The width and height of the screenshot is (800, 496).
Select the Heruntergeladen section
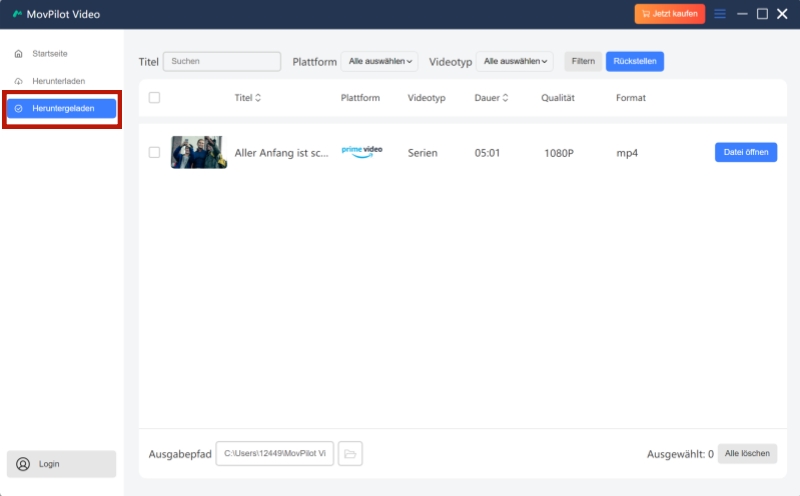coord(61,108)
